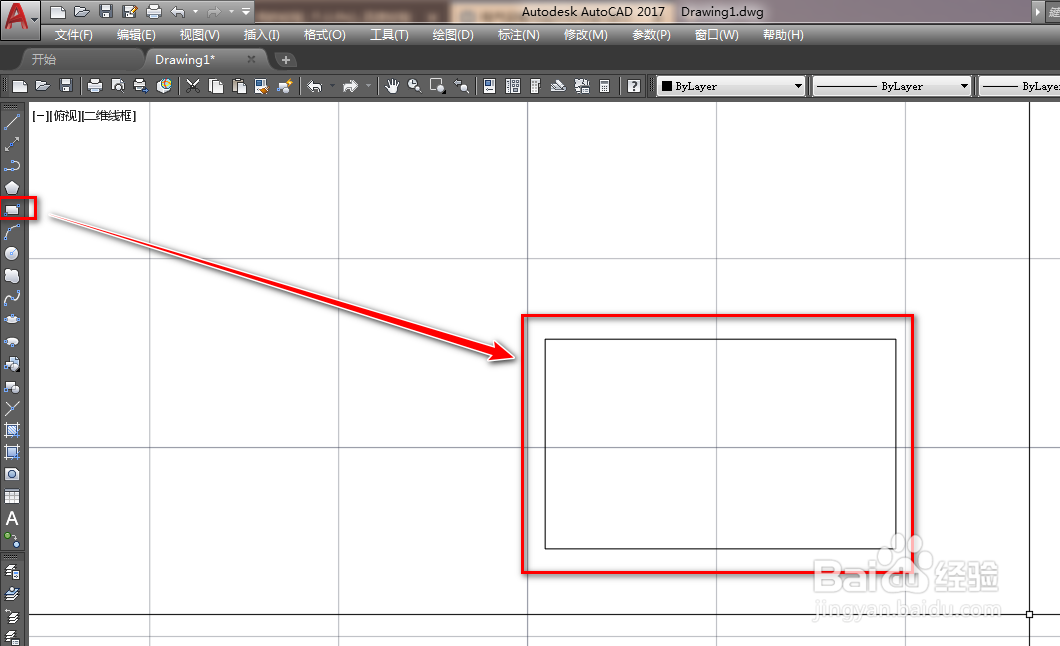Select the Point tool

pos(11,408)
